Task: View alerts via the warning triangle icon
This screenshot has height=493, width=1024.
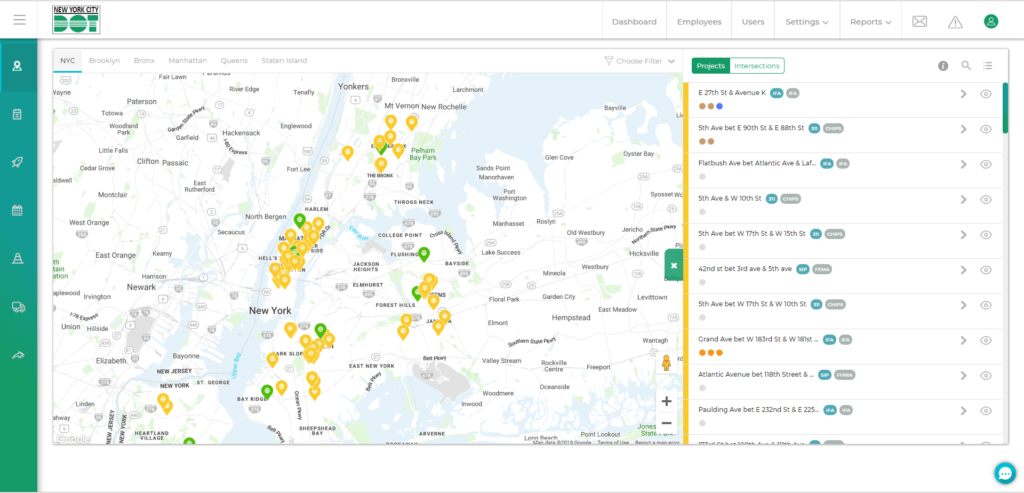Action: [x=955, y=21]
